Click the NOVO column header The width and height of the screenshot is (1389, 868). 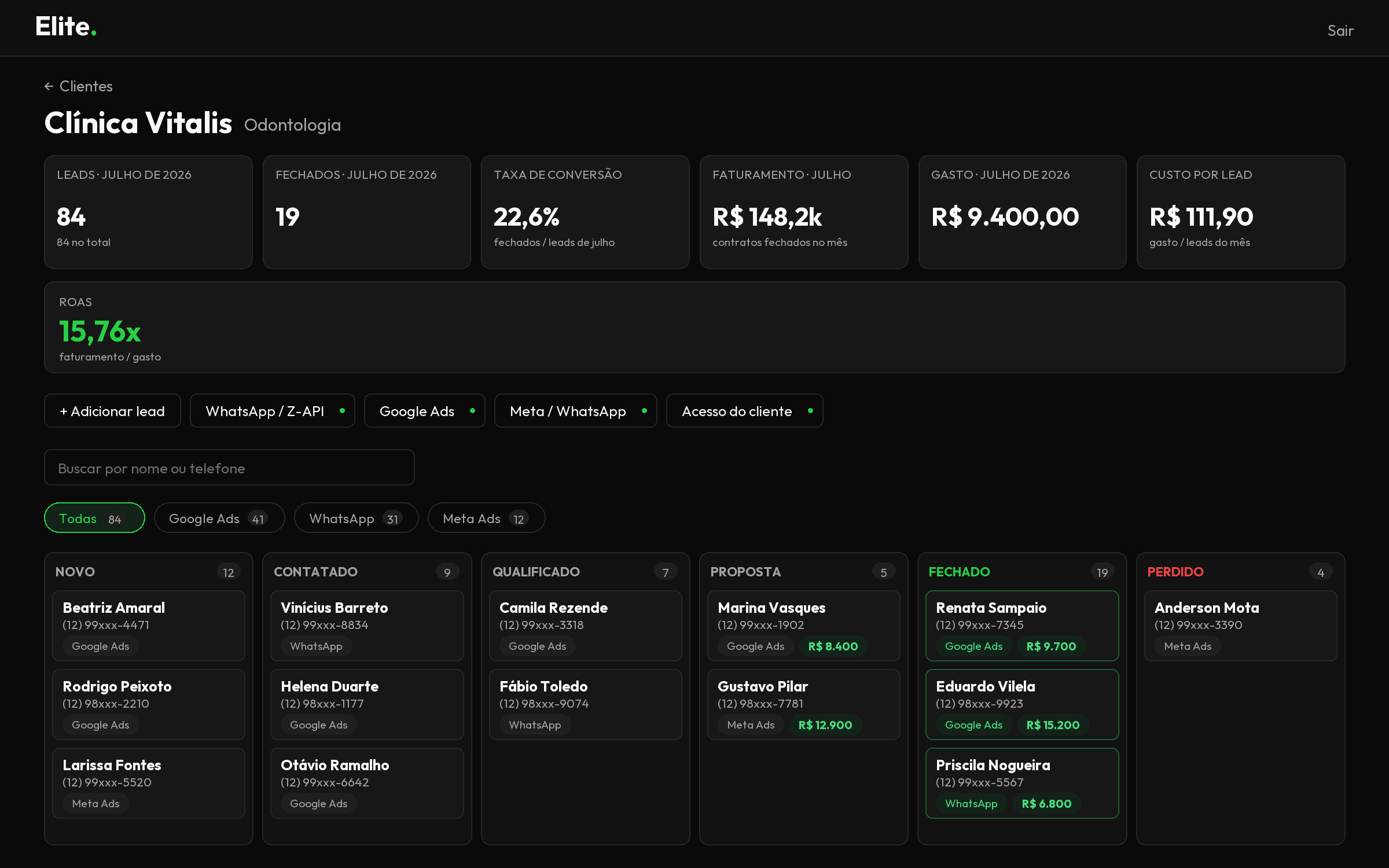pos(75,572)
